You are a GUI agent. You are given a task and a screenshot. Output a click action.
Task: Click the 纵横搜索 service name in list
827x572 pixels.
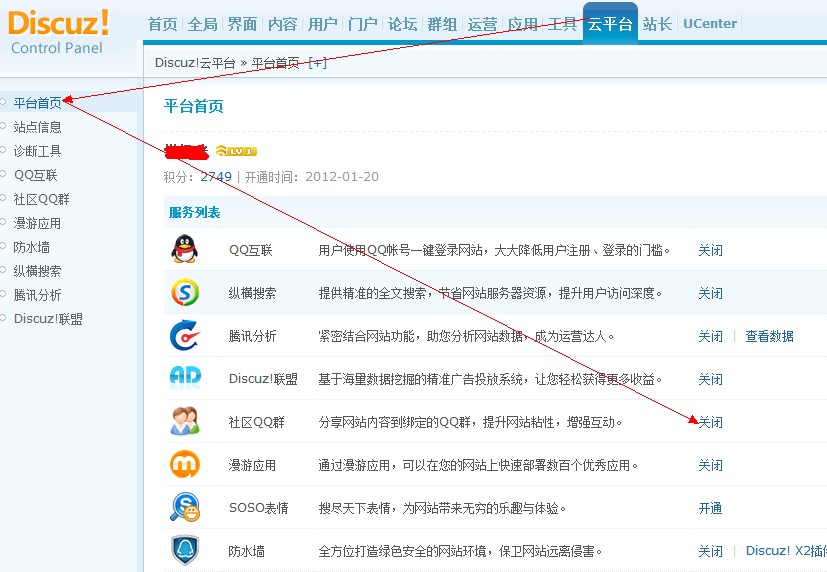pyautogui.click(x=252, y=293)
